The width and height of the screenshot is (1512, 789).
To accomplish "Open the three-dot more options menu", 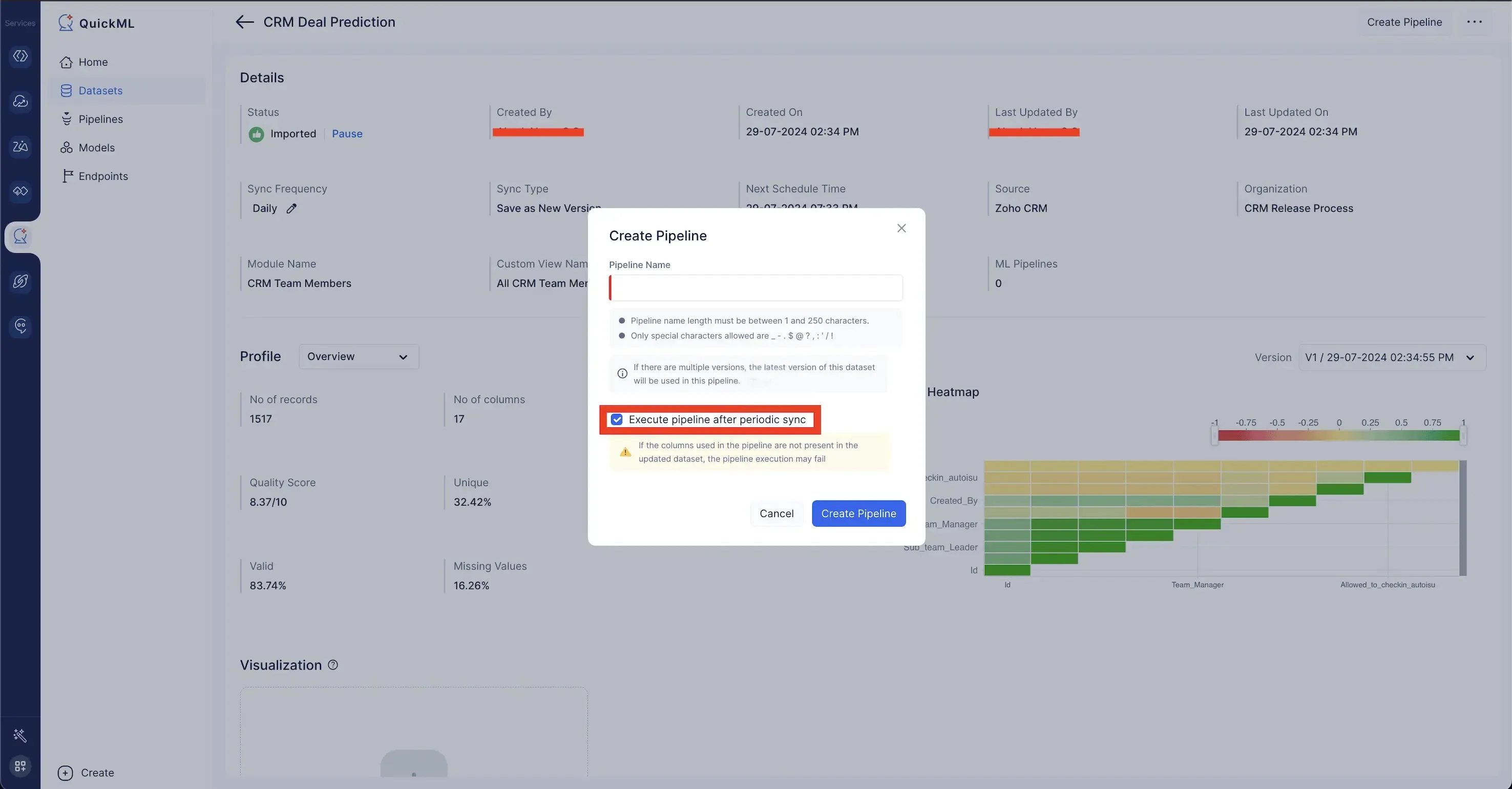I will pos(1474,23).
